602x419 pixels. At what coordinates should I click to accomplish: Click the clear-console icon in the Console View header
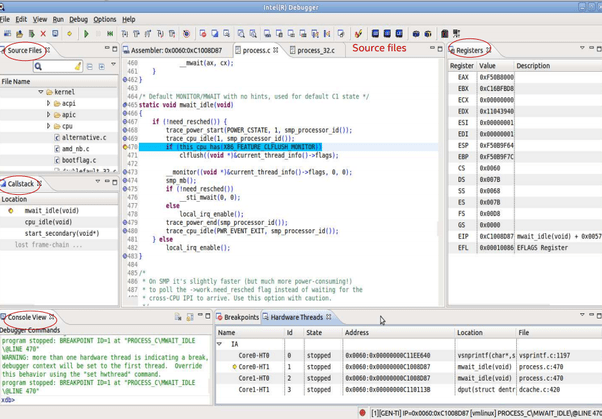[178, 317]
